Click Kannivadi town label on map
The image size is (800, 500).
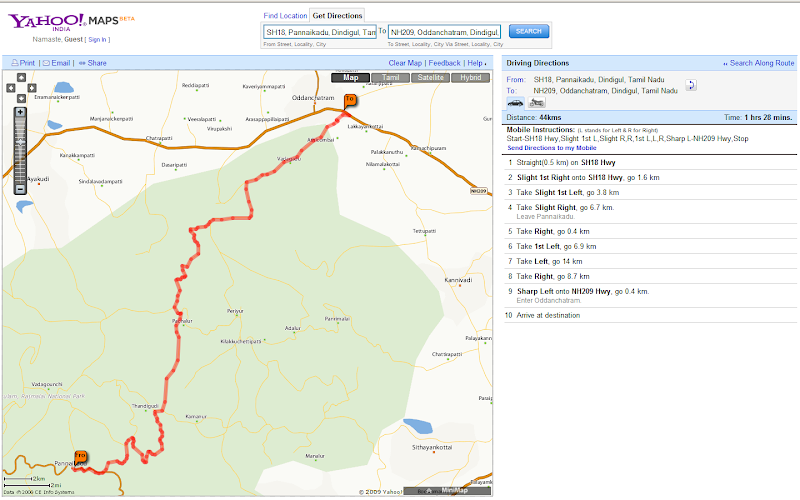458,280
